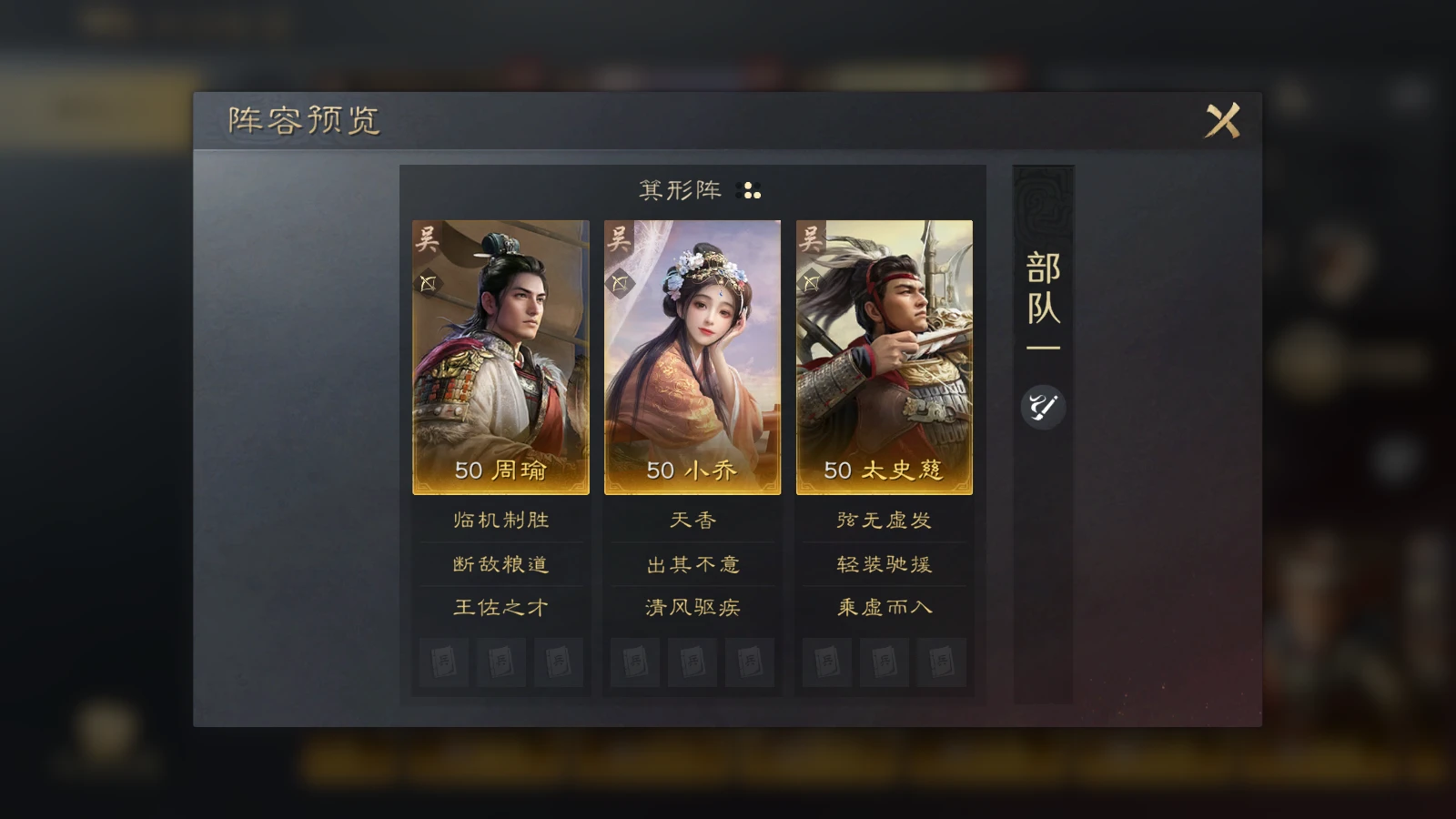Click the archer troop icon on 太史慈's card
Viewport: 1456px width, 819px height.
811,283
